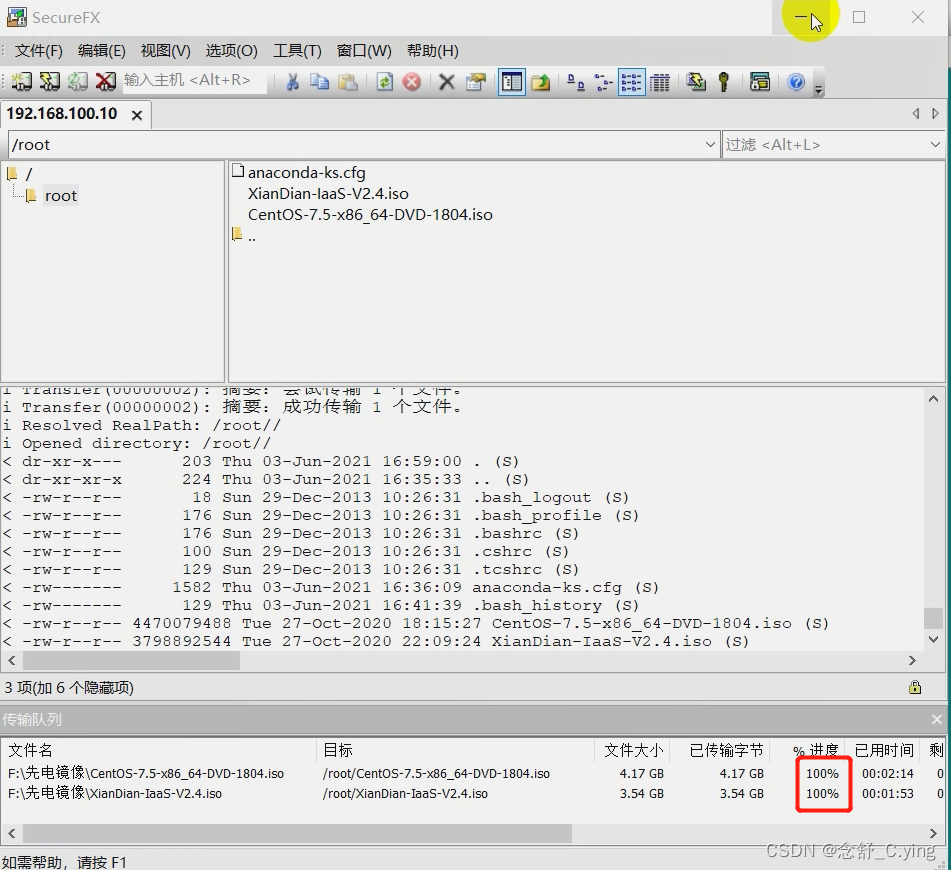Open the 文件(F) menu
951x870 pixels.
38,51
